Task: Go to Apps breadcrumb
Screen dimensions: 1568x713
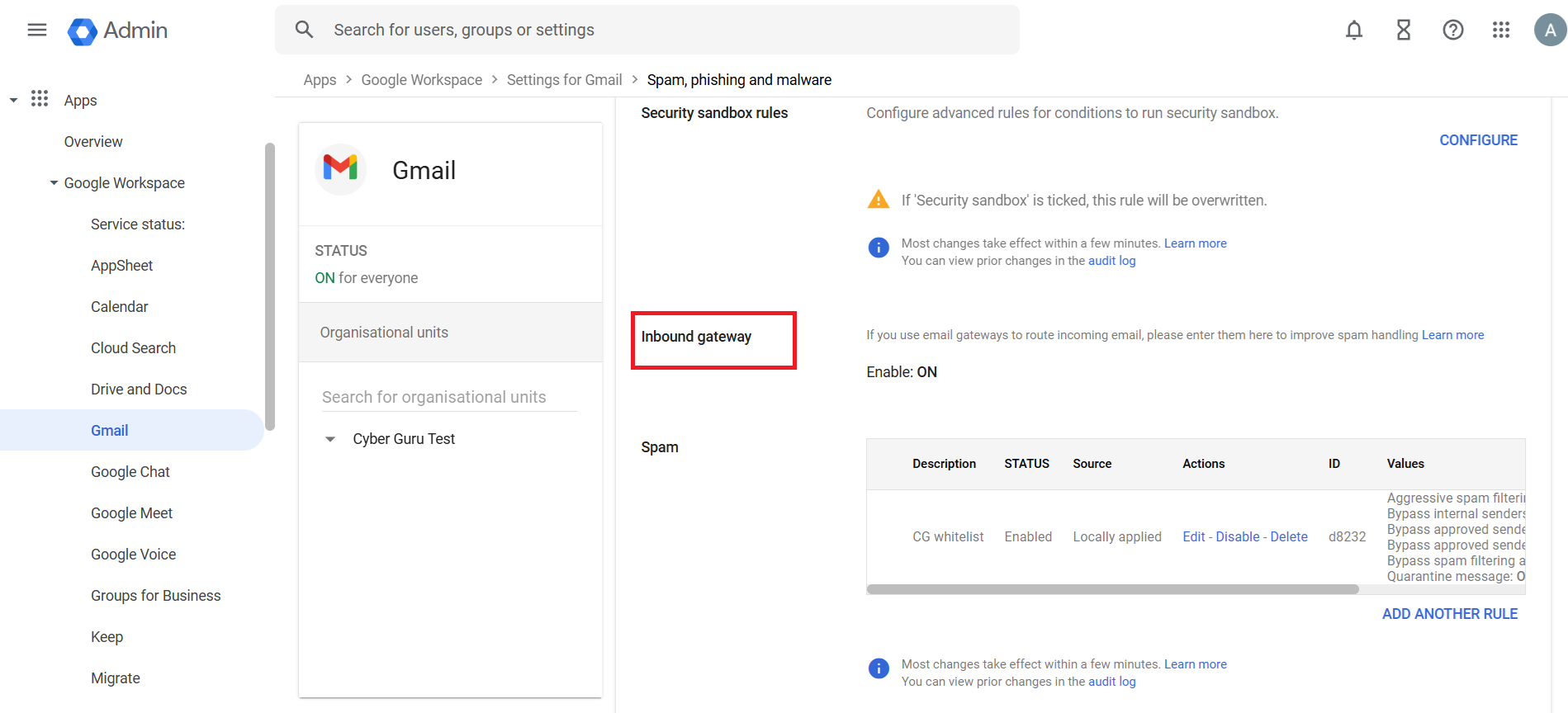Action: point(320,80)
